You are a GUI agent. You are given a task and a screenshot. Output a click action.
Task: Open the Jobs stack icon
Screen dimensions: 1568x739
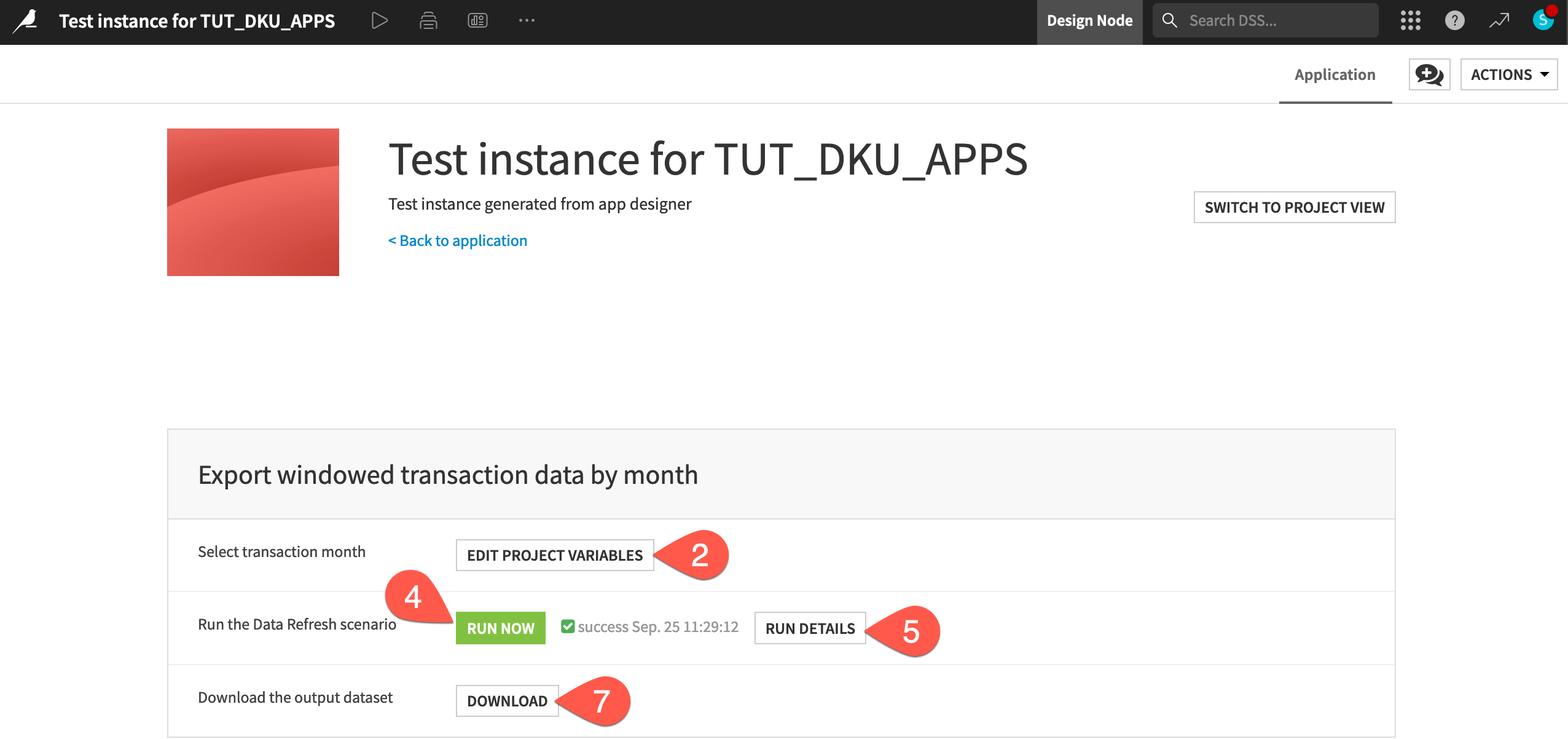click(x=427, y=20)
